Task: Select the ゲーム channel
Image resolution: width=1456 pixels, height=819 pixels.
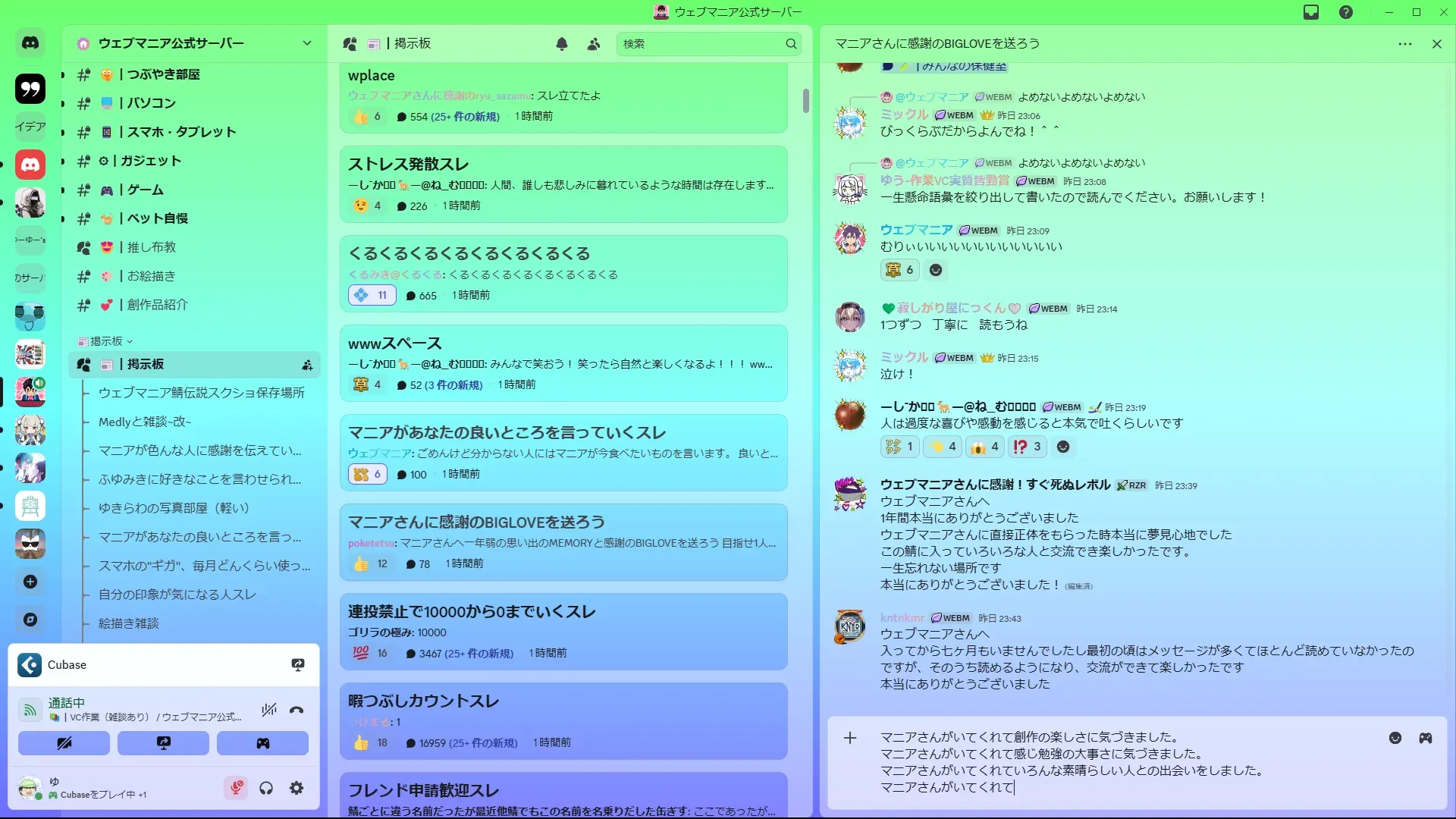Action: [144, 190]
